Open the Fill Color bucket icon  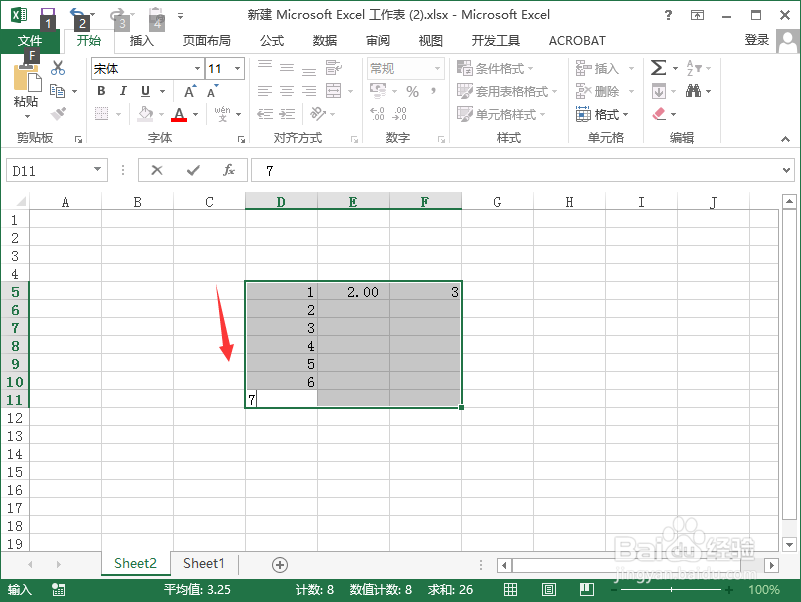coord(144,113)
